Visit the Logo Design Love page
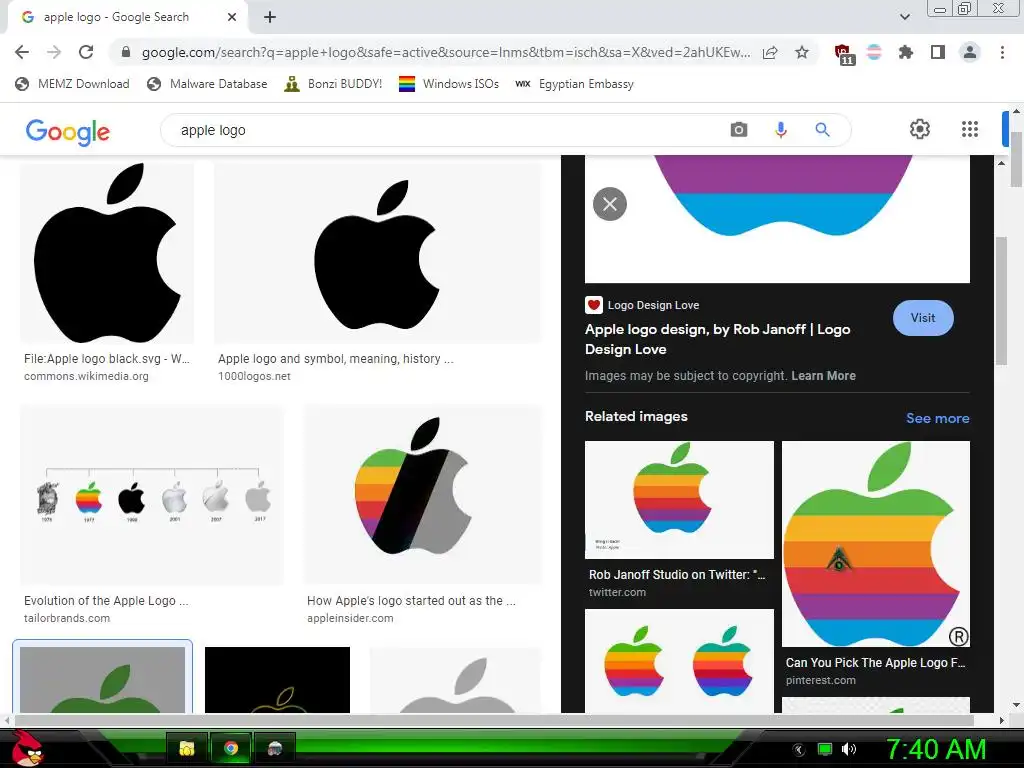The image size is (1024, 768). tap(923, 318)
